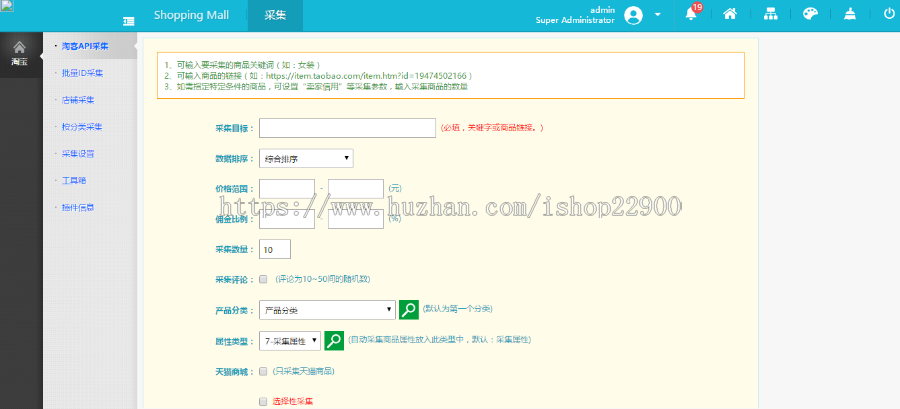Click the search button beside 产品分类
Viewport: 900px width, 409px height.
coord(409,310)
